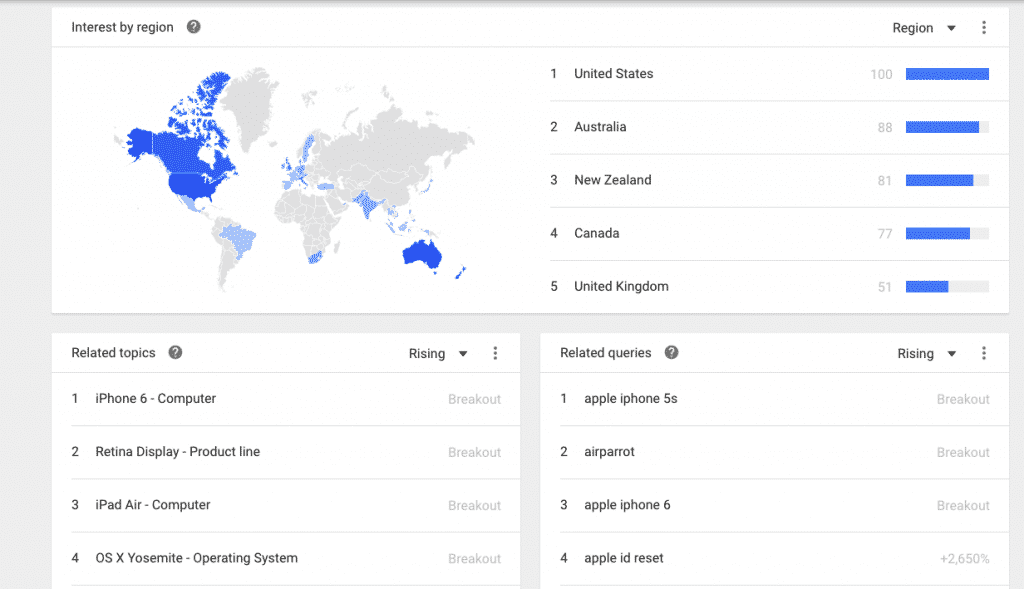The width and height of the screenshot is (1024, 589).
Task: Open iPad Air - Computer topic
Action: (153, 505)
